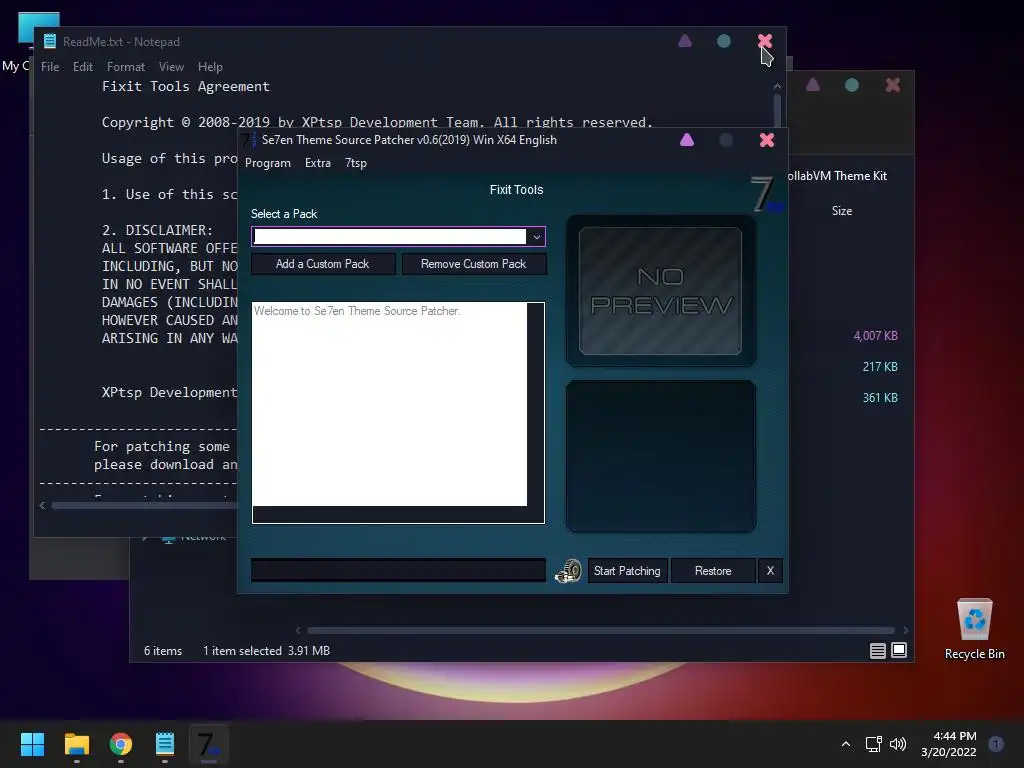Close the File Explorer window behind
The height and width of the screenshot is (768, 1024).
(893, 85)
